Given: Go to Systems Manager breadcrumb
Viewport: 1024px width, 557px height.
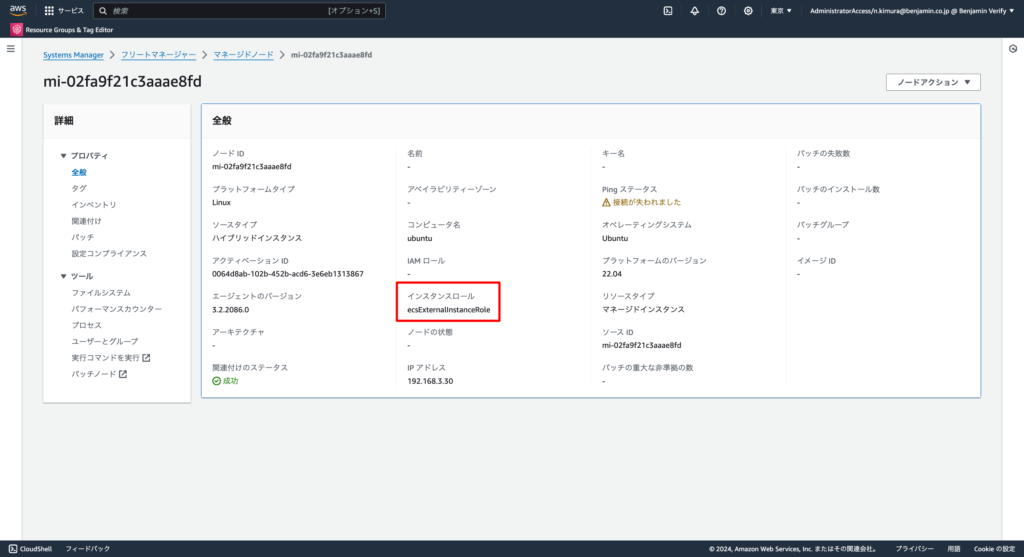Looking at the screenshot, I should (x=73, y=55).
